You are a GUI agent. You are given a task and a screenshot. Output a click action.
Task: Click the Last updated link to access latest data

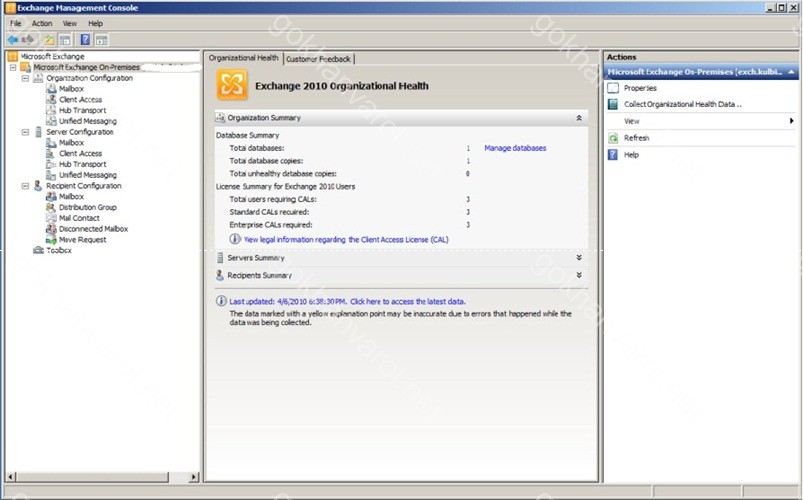point(347,301)
